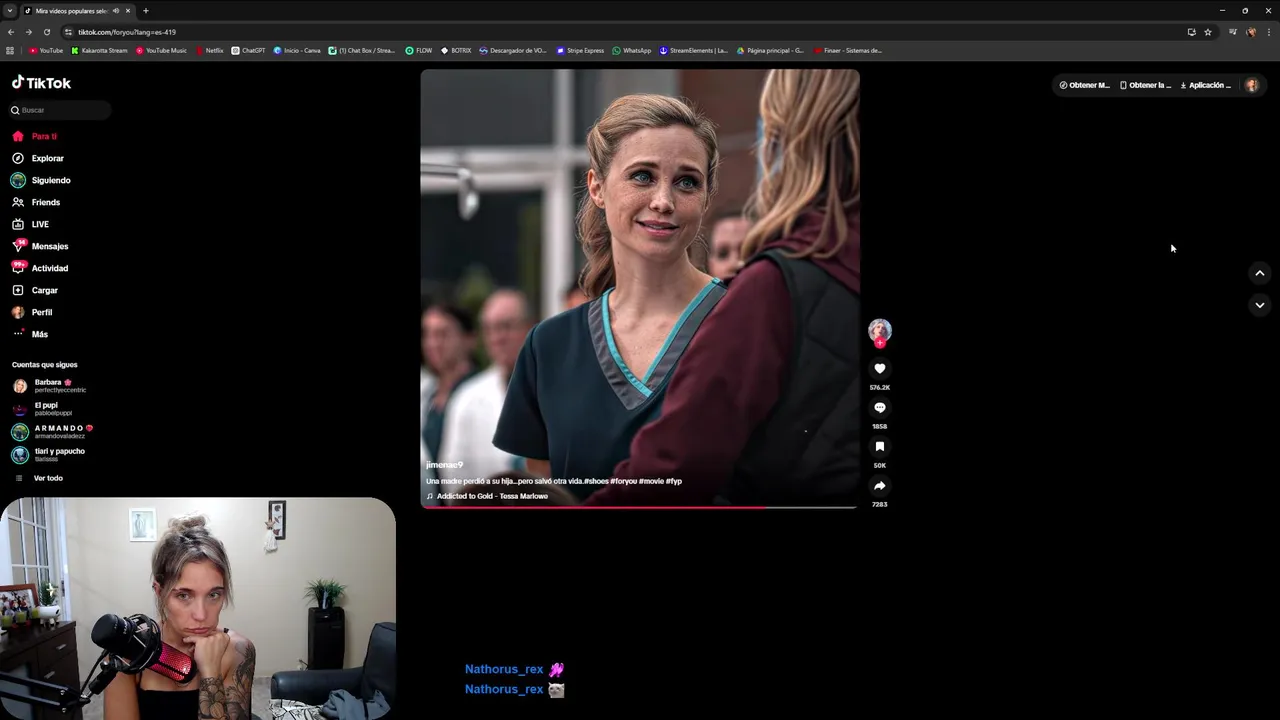Open the StreamElements bookmark
Viewport: 1280px width, 720px height.
coord(694,51)
